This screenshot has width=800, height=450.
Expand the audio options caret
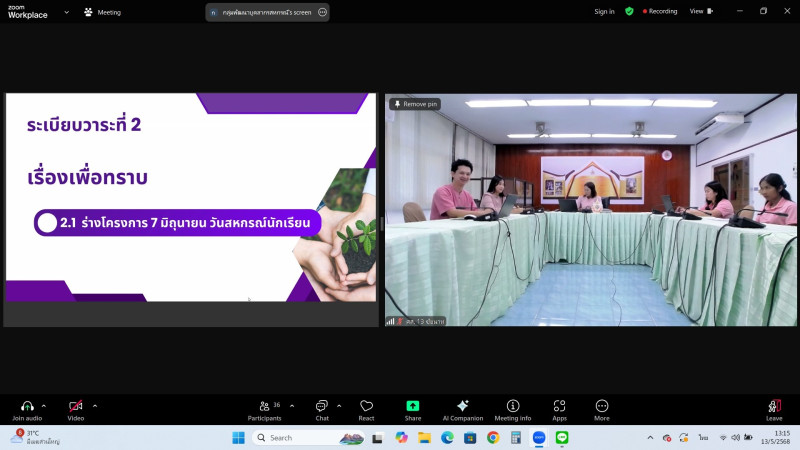click(44, 406)
